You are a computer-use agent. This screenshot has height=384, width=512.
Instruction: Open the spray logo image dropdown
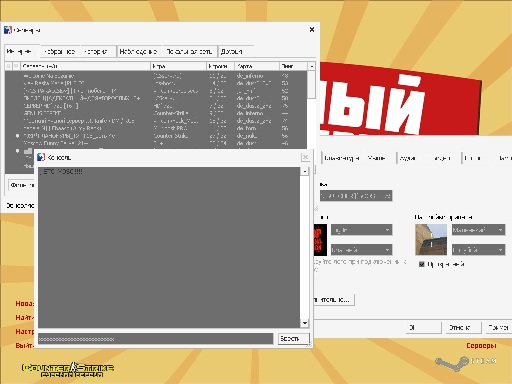click(362, 230)
